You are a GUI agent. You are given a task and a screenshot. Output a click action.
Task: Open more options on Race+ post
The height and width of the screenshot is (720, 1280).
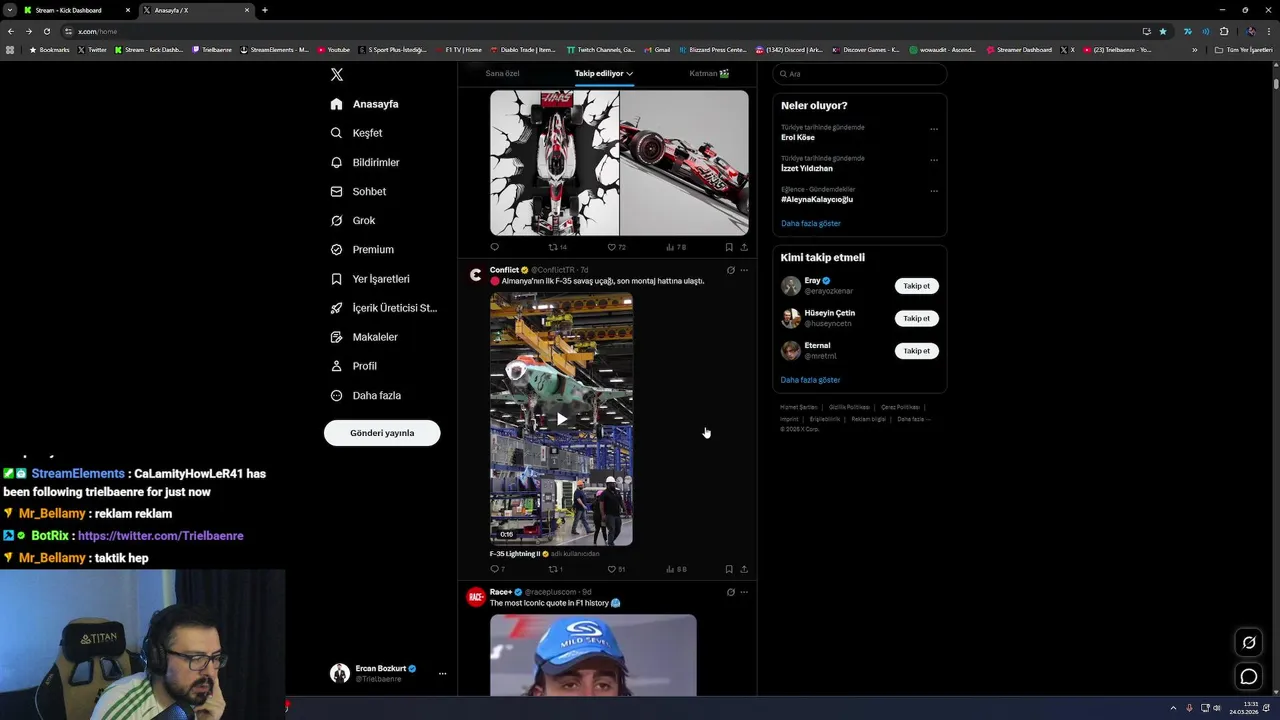[x=744, y=592]
